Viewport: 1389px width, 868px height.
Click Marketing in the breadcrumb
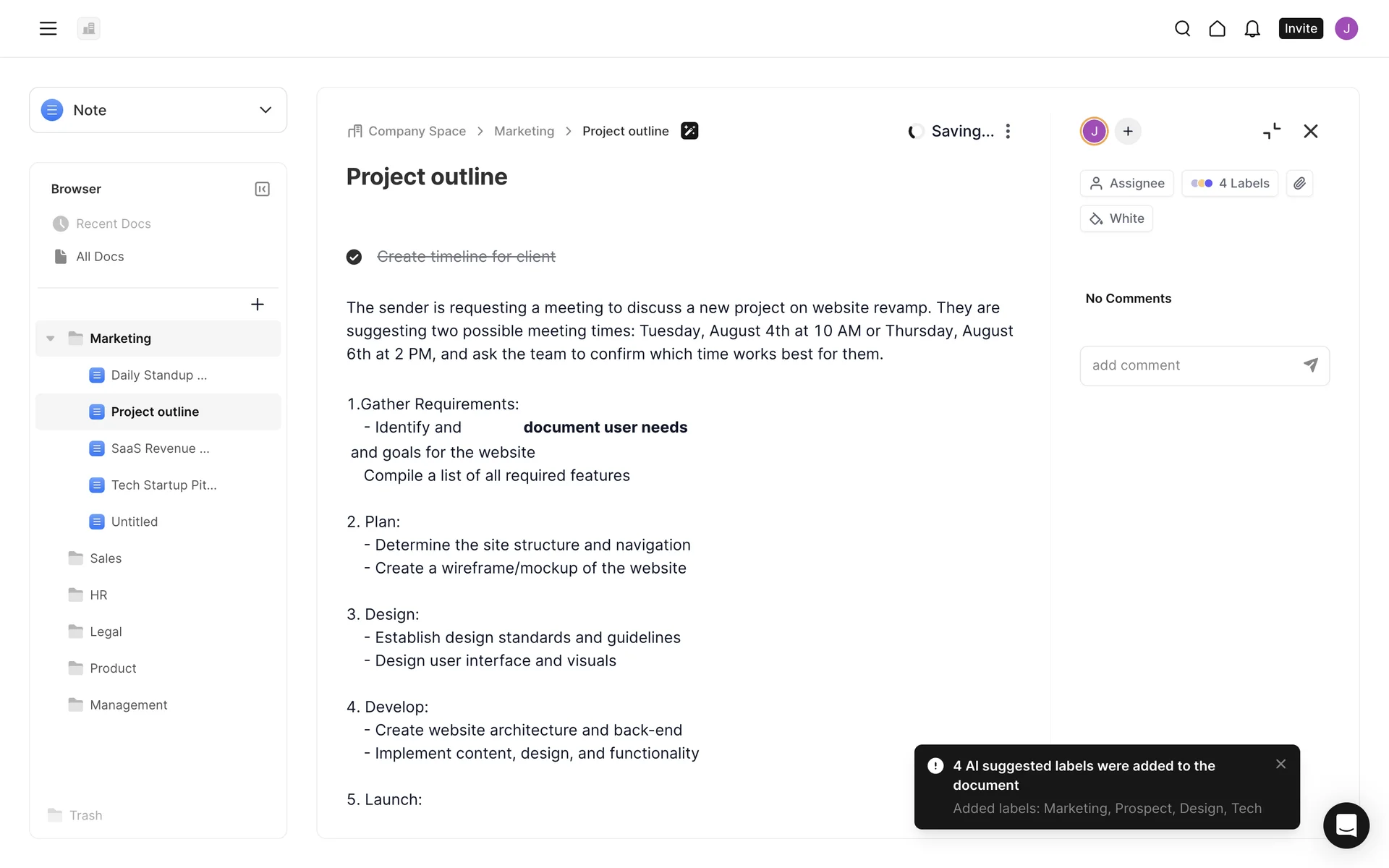pos(524,131)
